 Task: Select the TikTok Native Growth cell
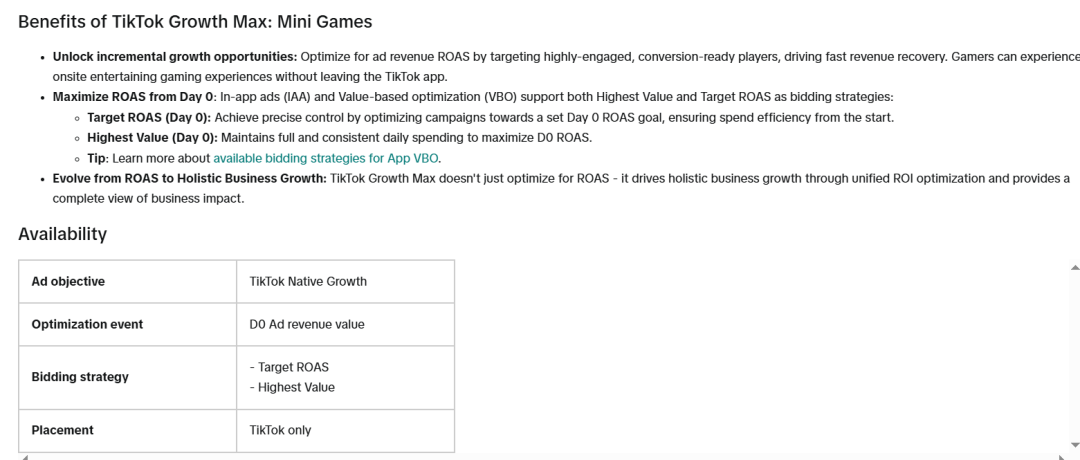[x=345, y=281]
